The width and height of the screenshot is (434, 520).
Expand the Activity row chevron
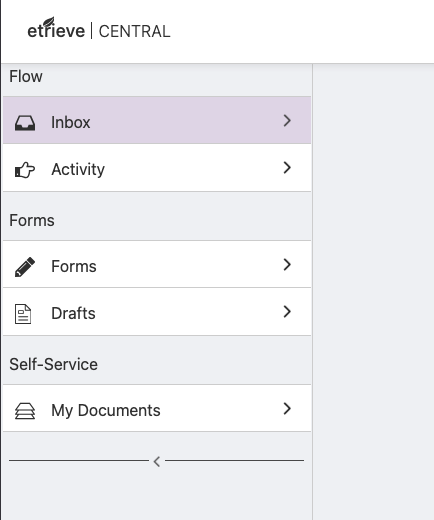(x=287, y=168)
